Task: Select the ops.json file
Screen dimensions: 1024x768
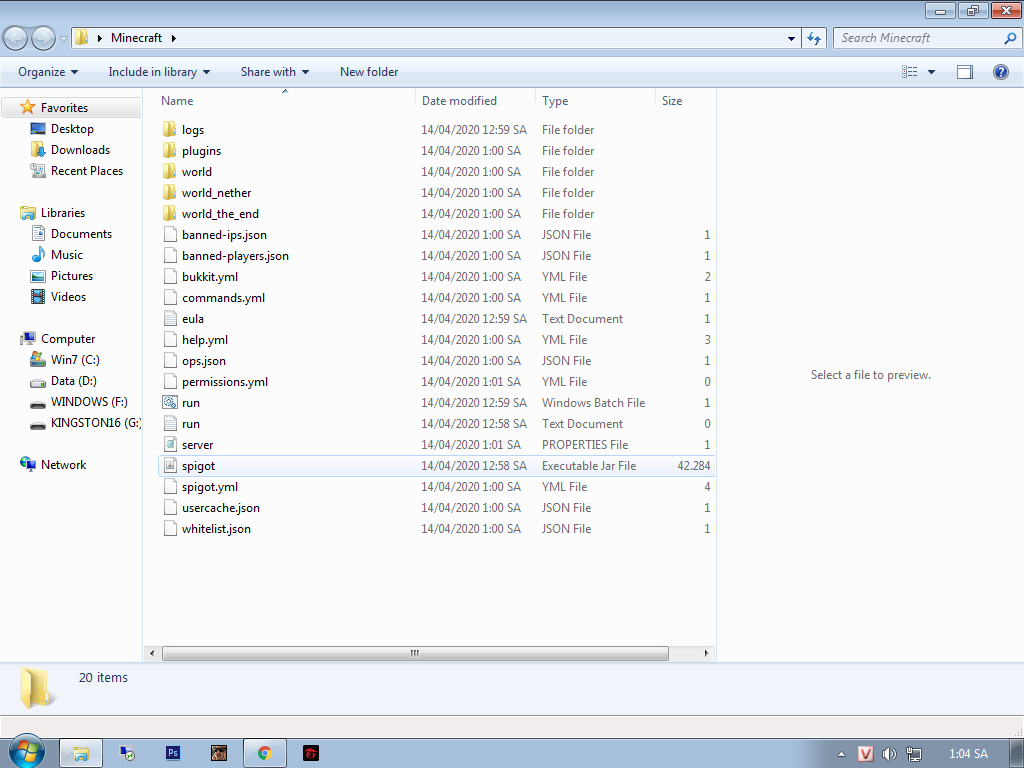Action: [436, 360]
